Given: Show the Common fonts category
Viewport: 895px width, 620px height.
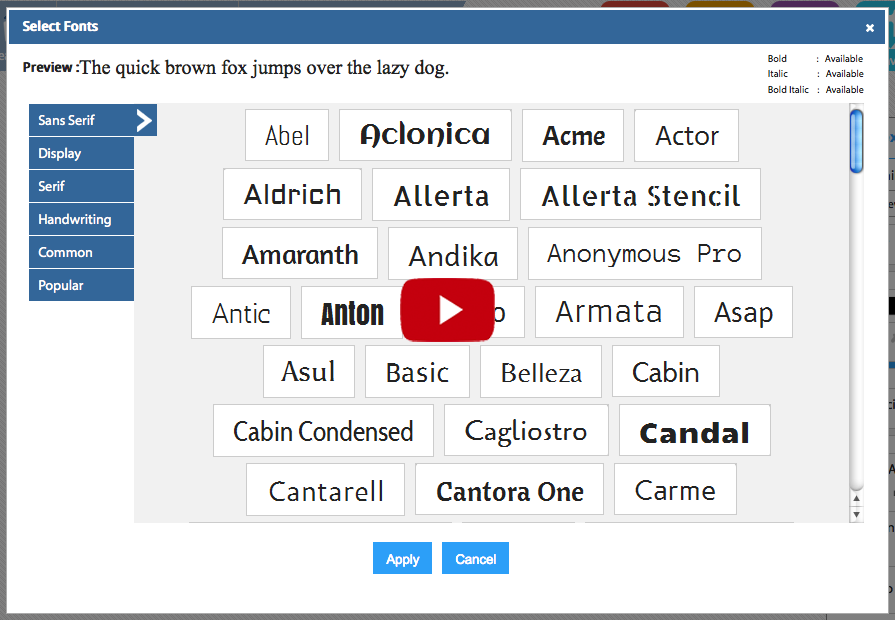Looking at the screenshot, I should click(x=82, y=252).
